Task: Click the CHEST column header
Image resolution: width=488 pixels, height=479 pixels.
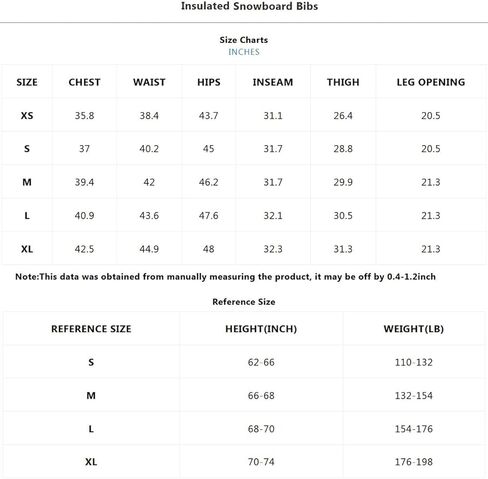Action: [x=84, y=82]
